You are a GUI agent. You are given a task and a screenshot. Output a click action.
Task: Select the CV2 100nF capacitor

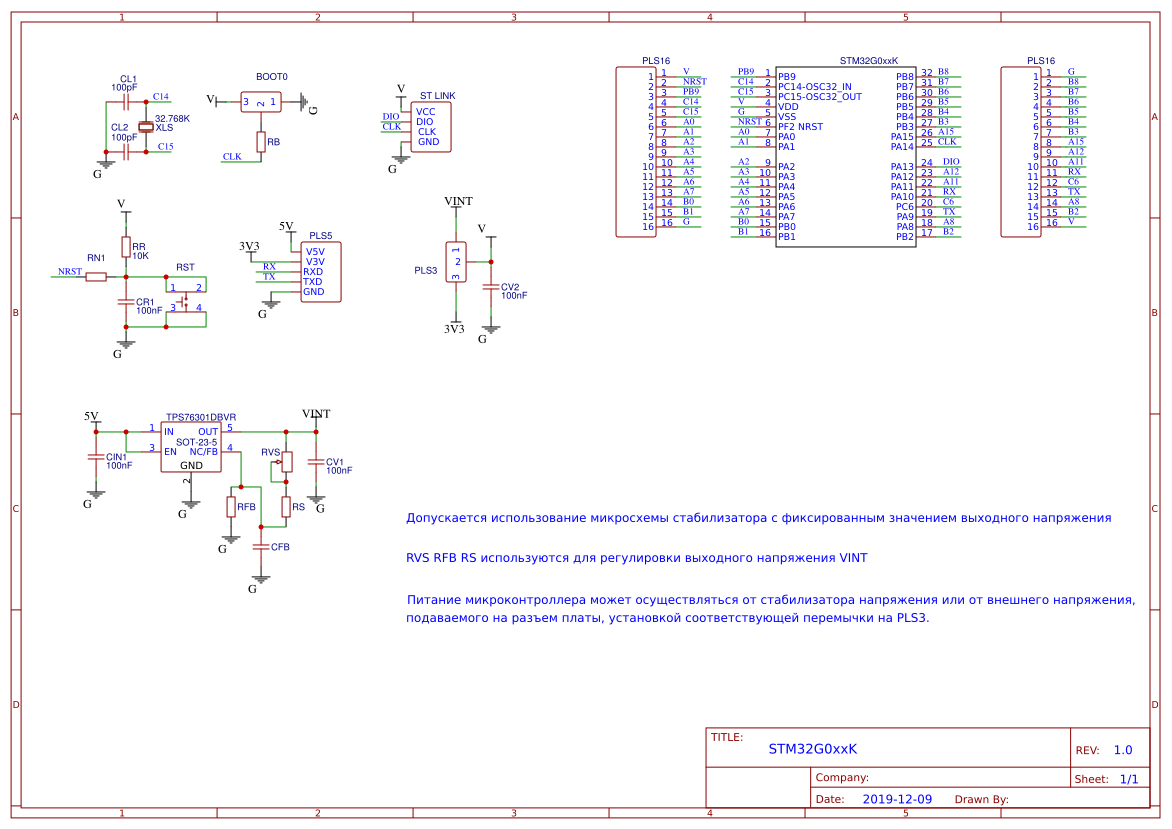[490, 287]
